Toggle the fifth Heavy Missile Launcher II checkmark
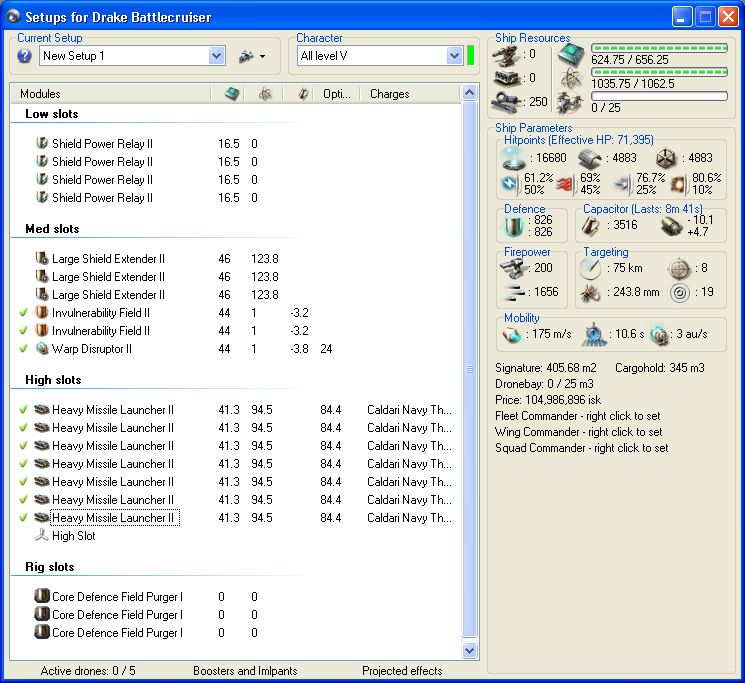 coord(23,482)
